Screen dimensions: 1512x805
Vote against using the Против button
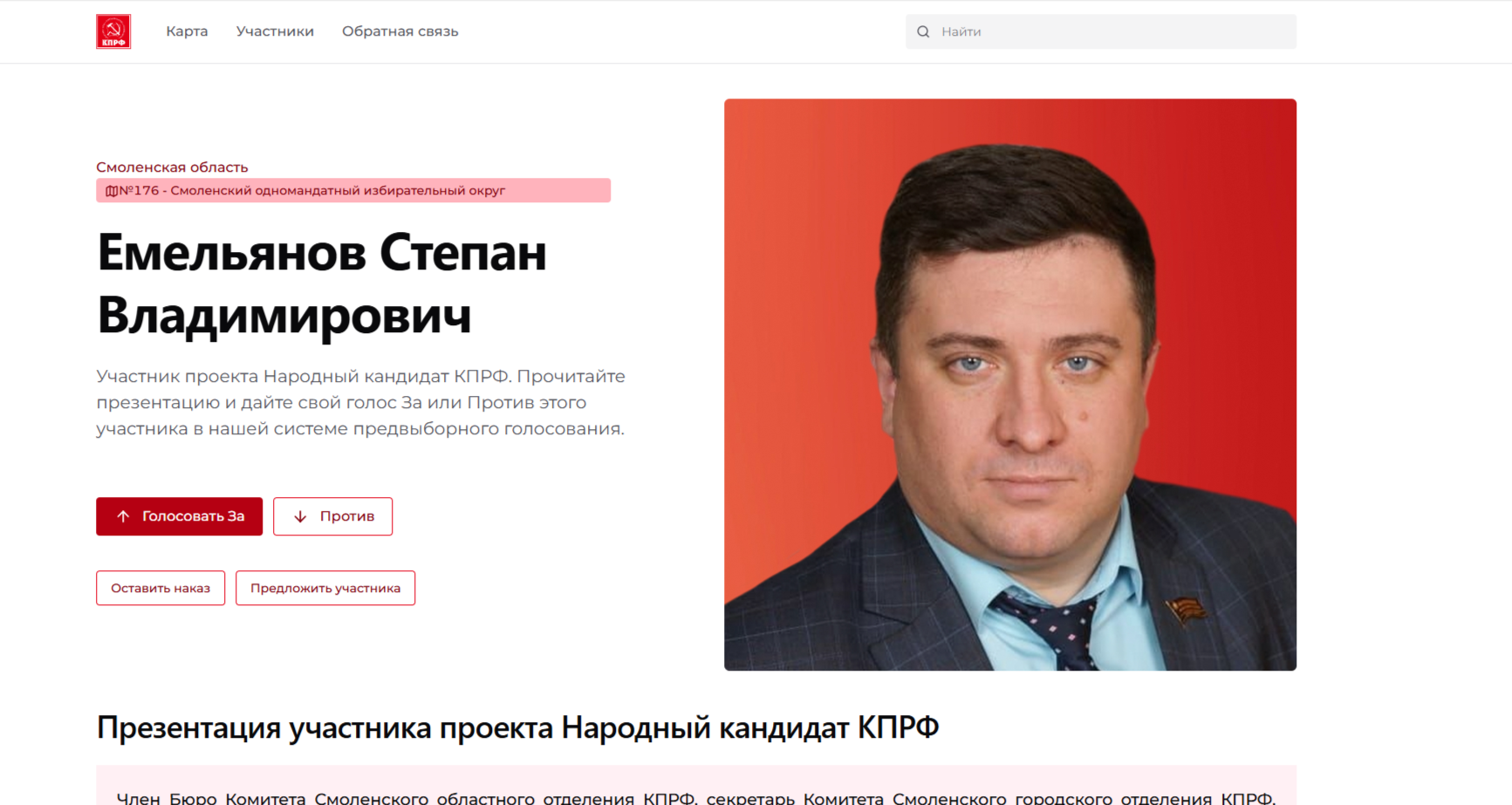(x=332, y=516)
